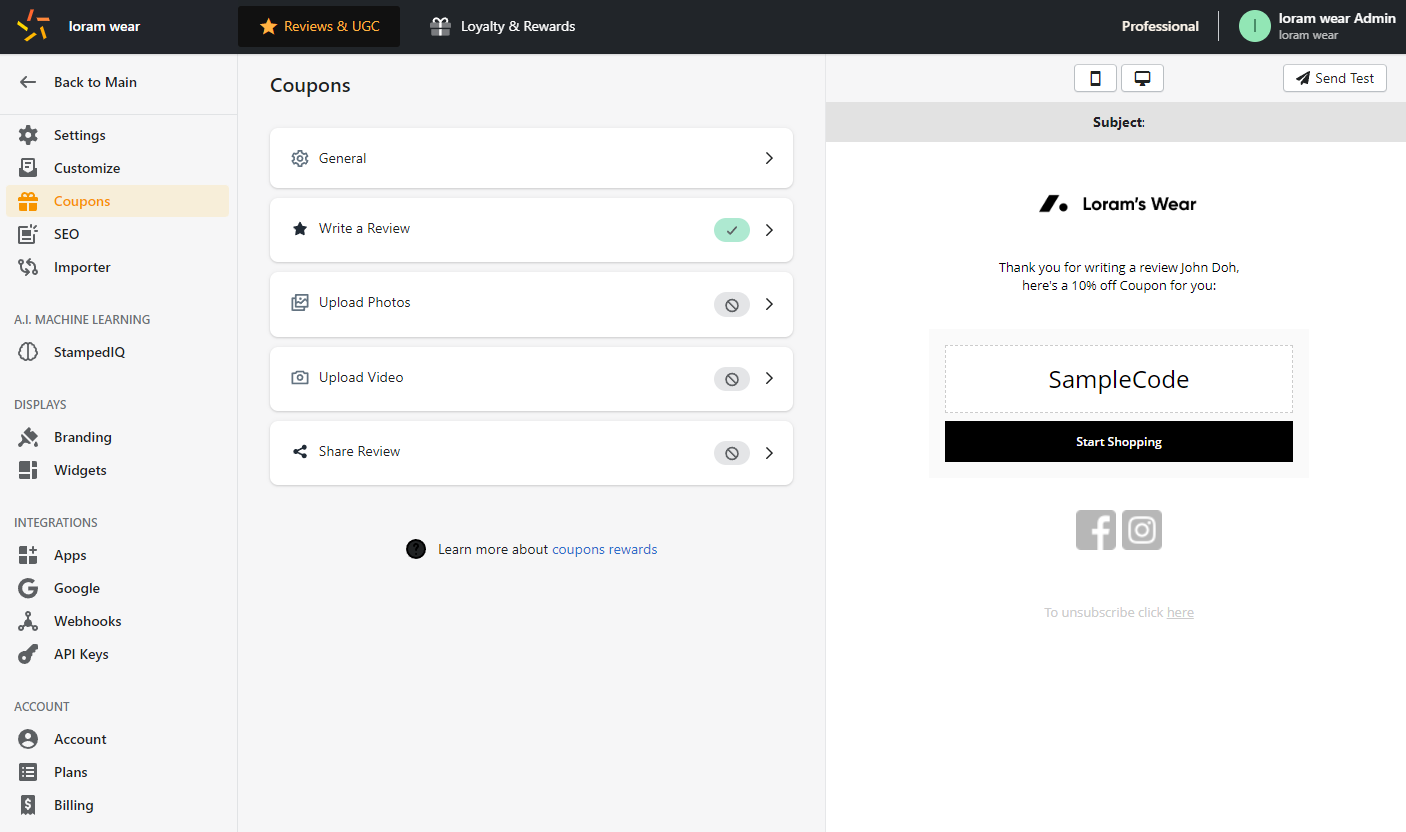
Task: Toggle the Write a Review enabled status
Action: pos(732,230)
